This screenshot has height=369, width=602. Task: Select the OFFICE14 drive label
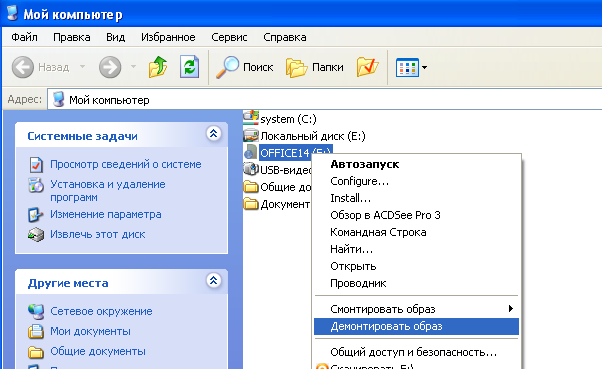tap(295, 153)
